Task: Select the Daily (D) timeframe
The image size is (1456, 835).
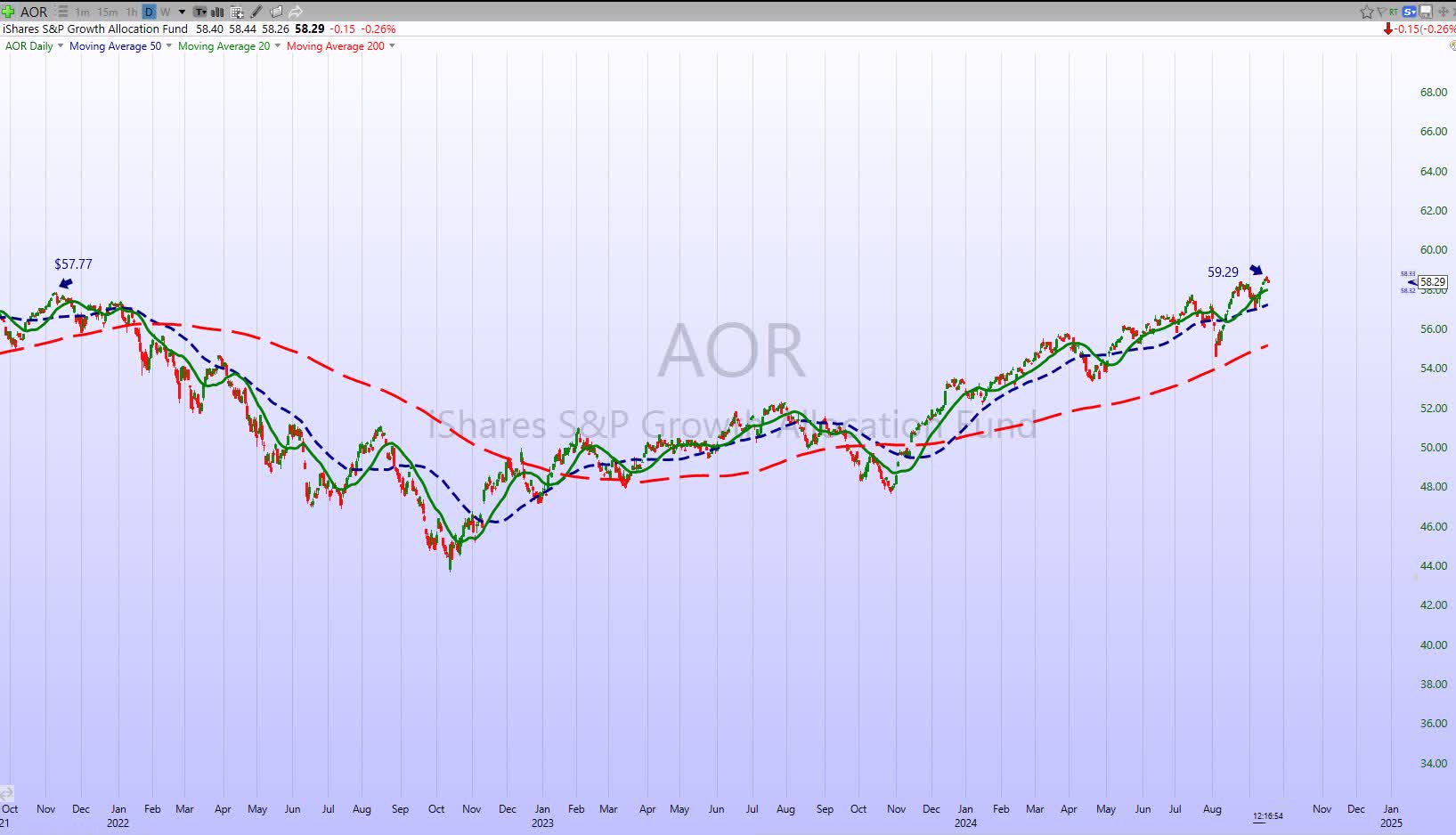Action: (149, 12)
